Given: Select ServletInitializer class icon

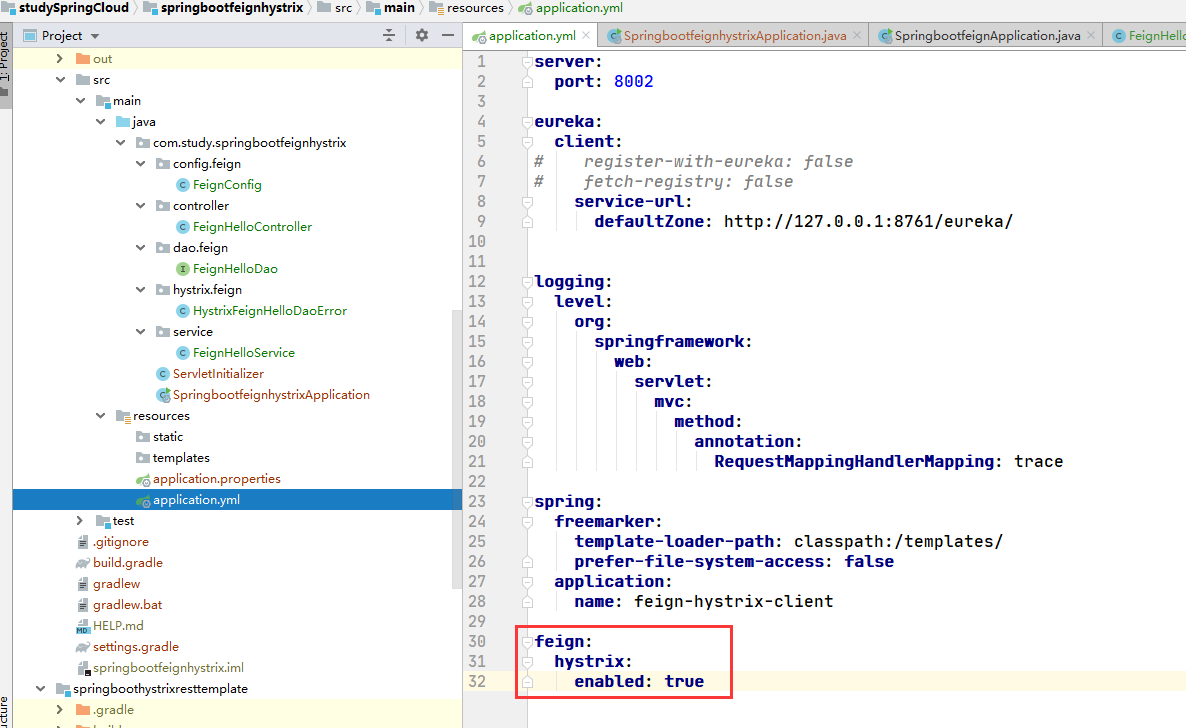Looking at the screenshot, I should click(x=163, y=374).
